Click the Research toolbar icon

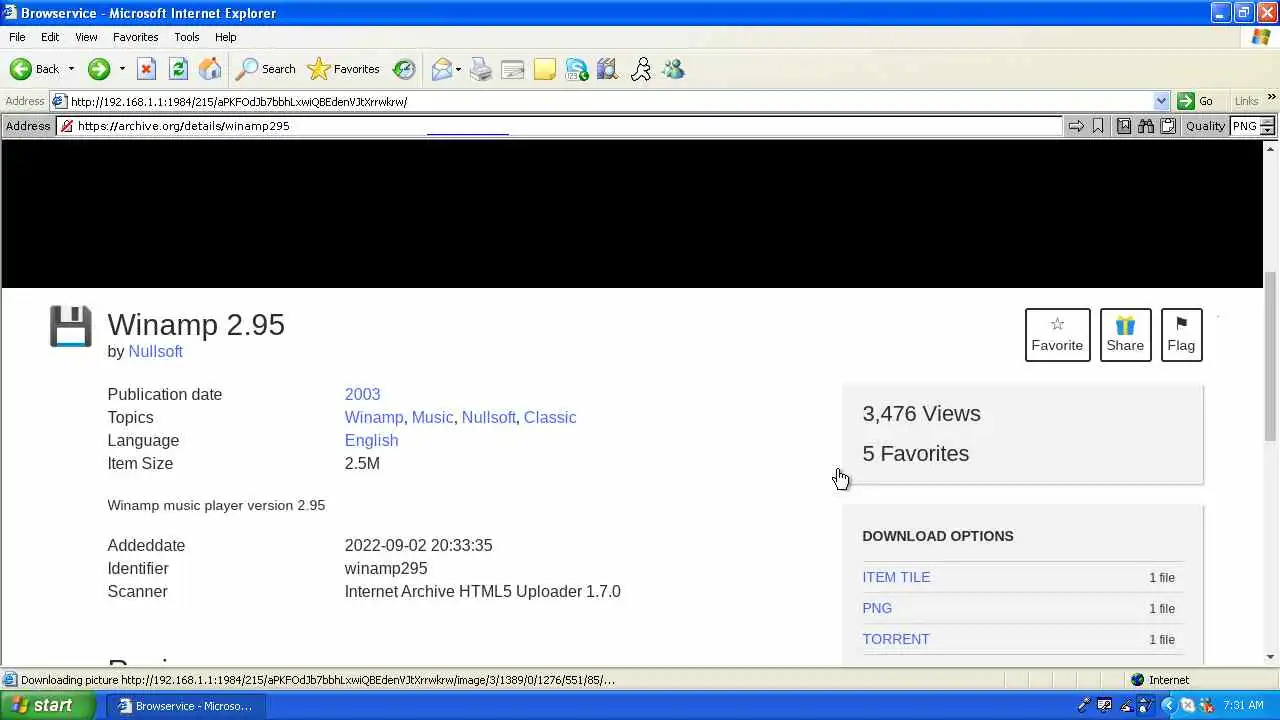click(609, 69)
